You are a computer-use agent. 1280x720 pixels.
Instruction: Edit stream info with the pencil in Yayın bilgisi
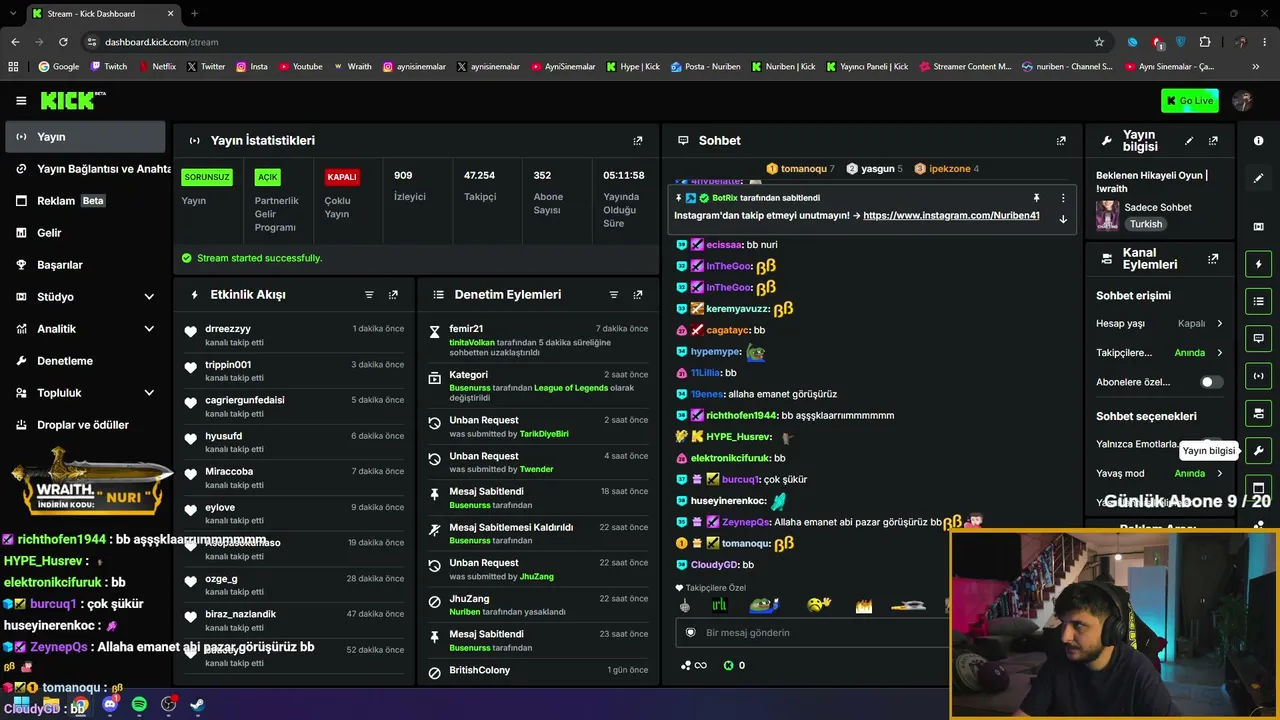click(1189, 141)
